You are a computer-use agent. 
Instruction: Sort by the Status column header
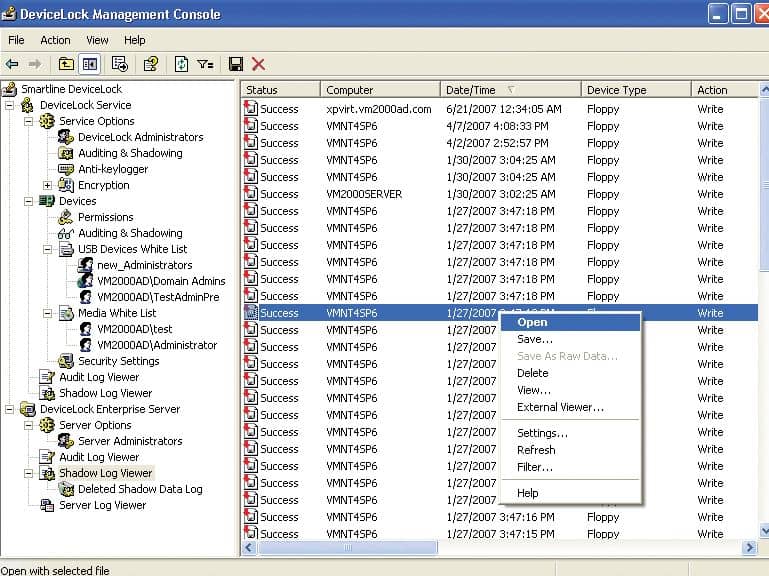click(x=281, y=90)
